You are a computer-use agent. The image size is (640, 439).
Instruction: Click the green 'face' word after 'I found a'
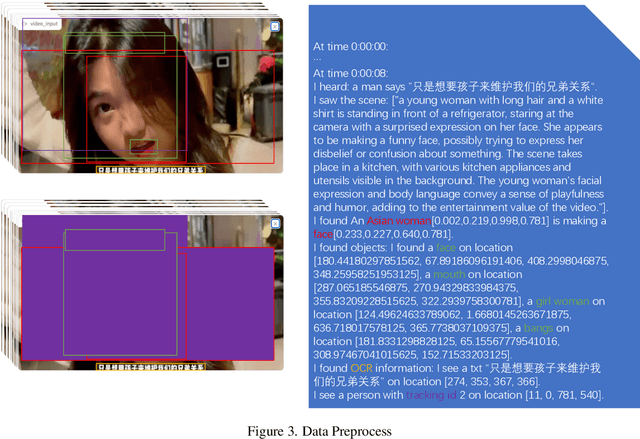click(x=446, y=248)
